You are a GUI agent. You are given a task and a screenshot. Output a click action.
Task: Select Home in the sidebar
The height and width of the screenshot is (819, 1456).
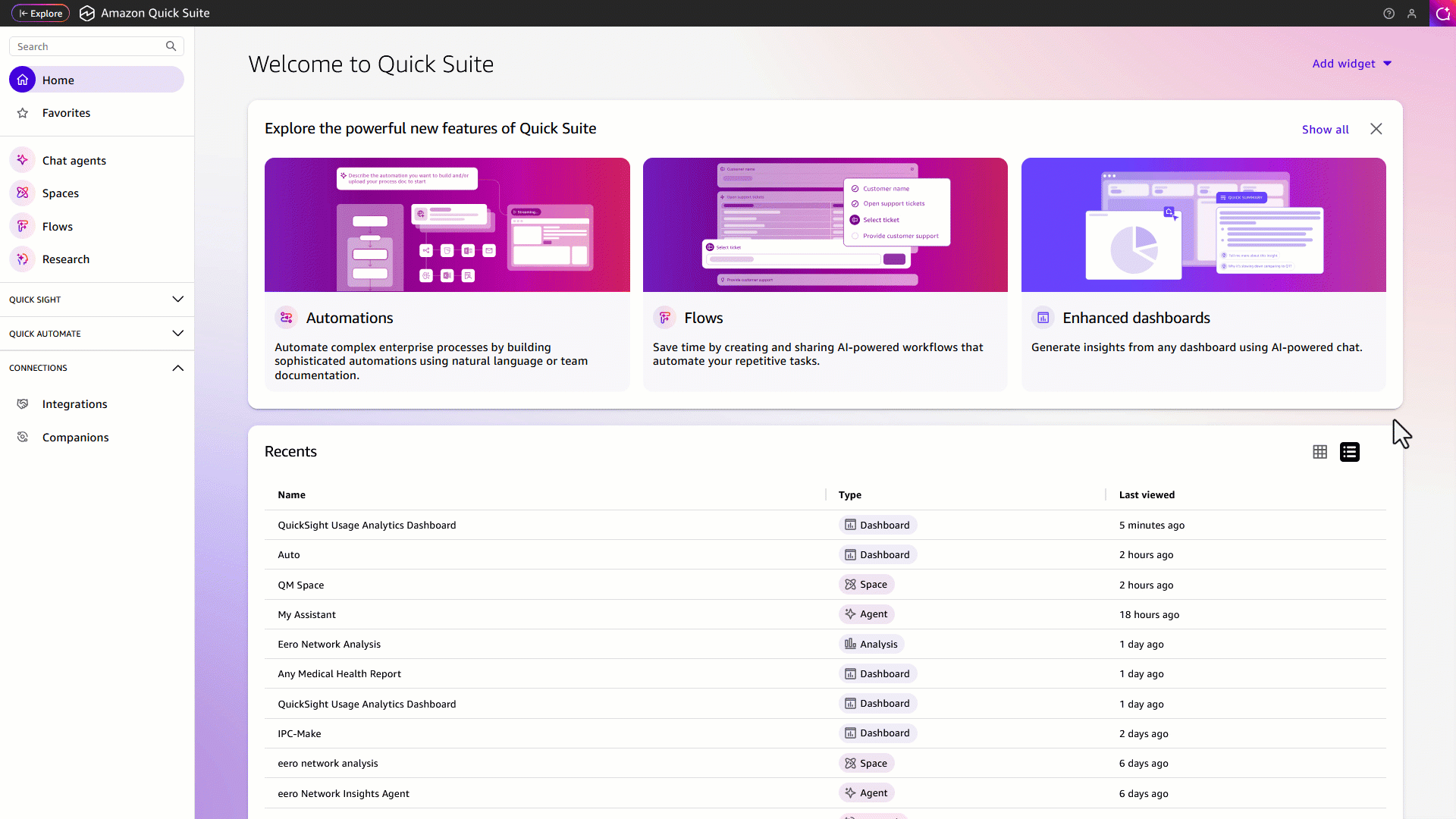click(x=58, y=80)
